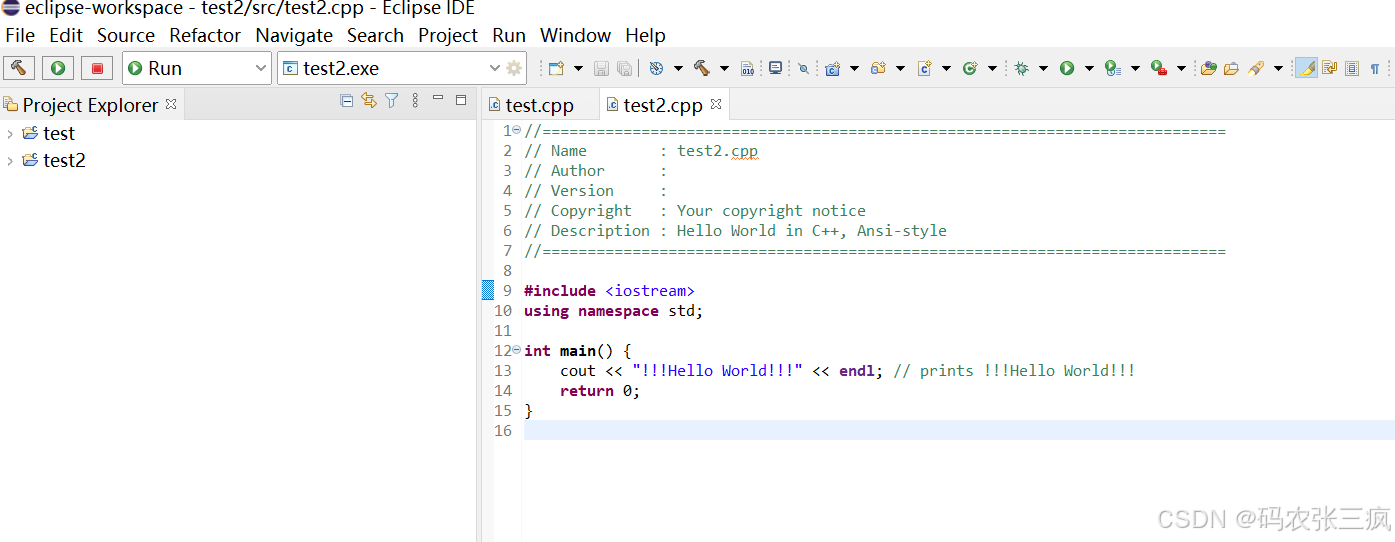The width and height of the screenshot is (1395, 542).
Task: Open Project Explorer three-dot view menu
Action: point(415,101)
